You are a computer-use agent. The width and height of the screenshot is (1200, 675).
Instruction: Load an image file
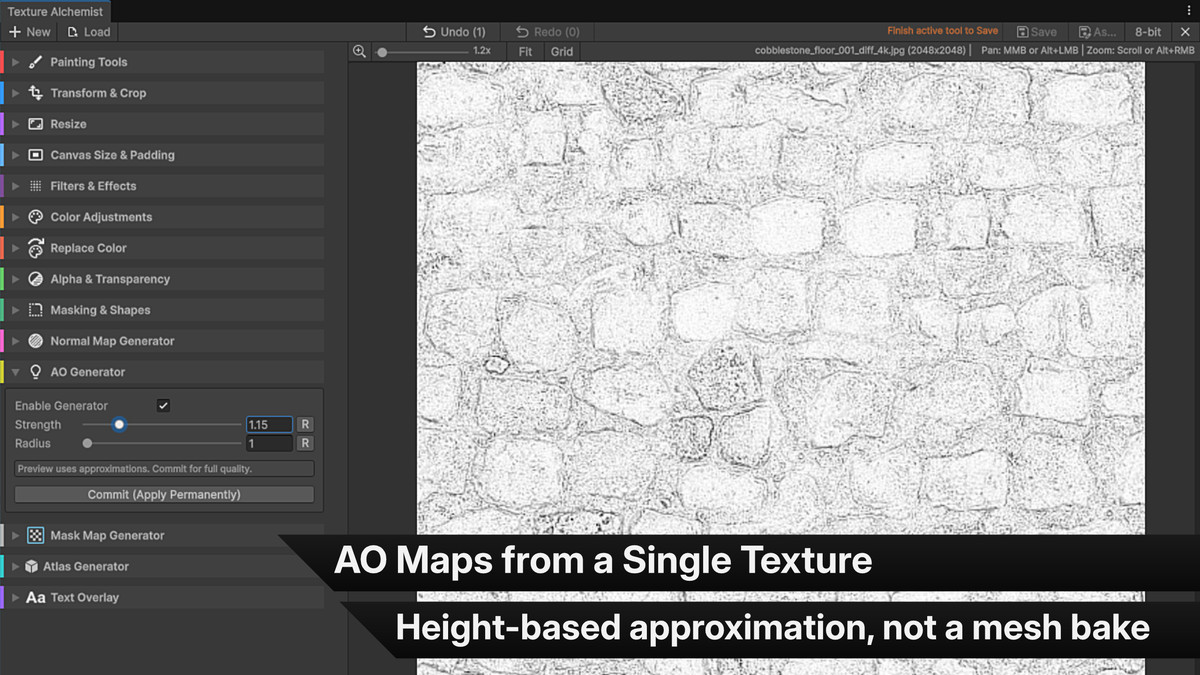(89, 32)
